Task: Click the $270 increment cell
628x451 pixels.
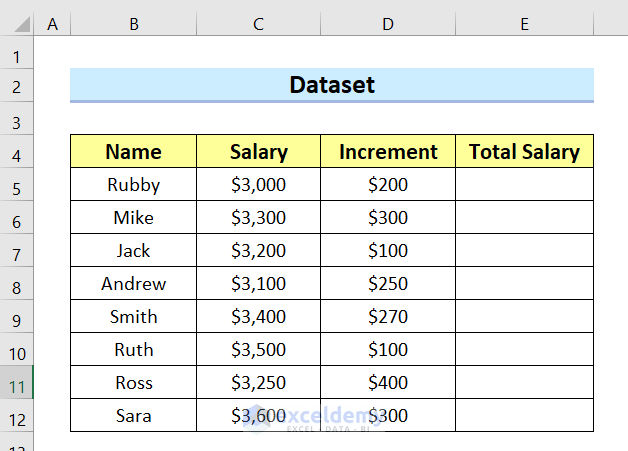Action: [388, 317]
